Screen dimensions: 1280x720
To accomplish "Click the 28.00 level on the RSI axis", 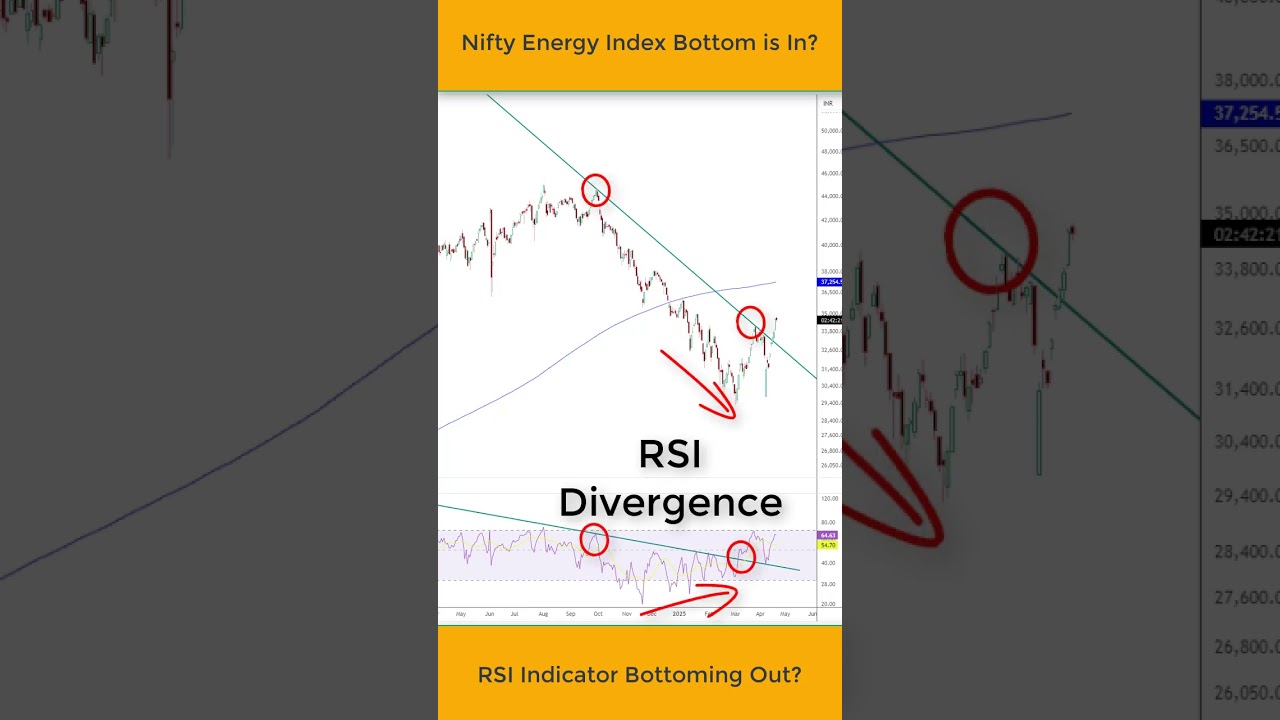I will tap(830, 584).
